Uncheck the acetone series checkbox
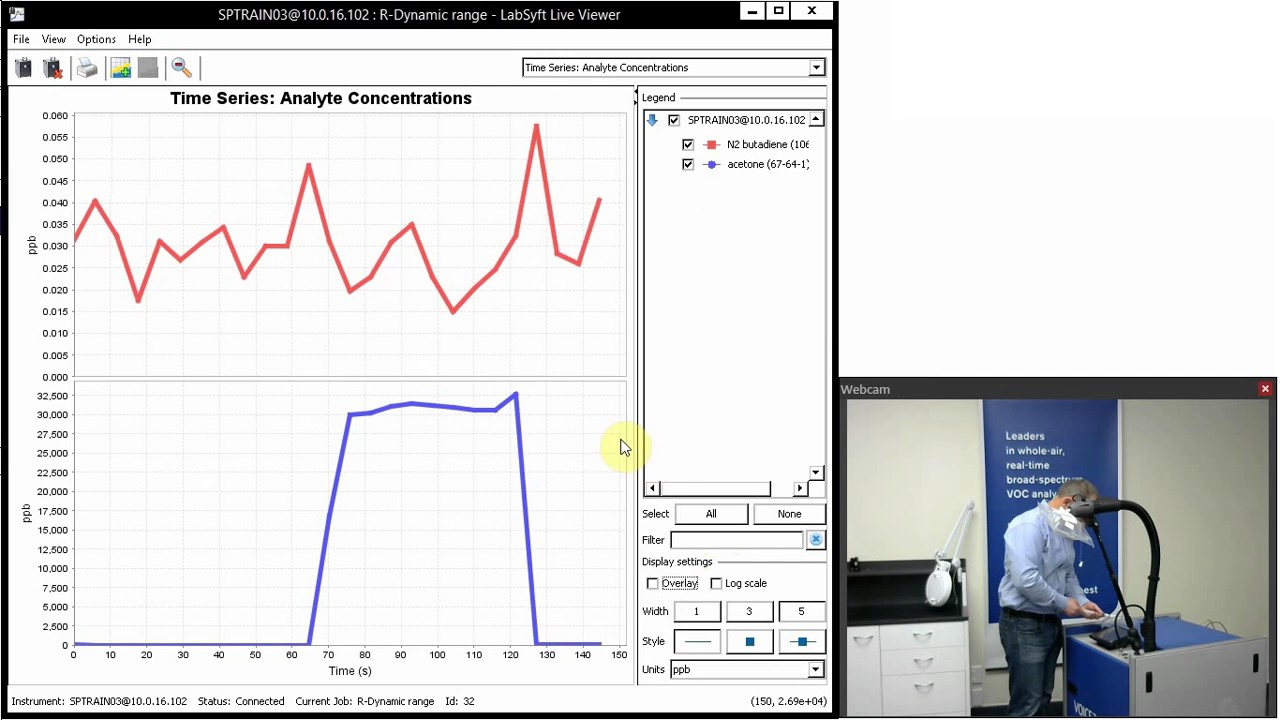This screenshot has height=720, width=1280. pyautogui.click(x=688, y=165)
